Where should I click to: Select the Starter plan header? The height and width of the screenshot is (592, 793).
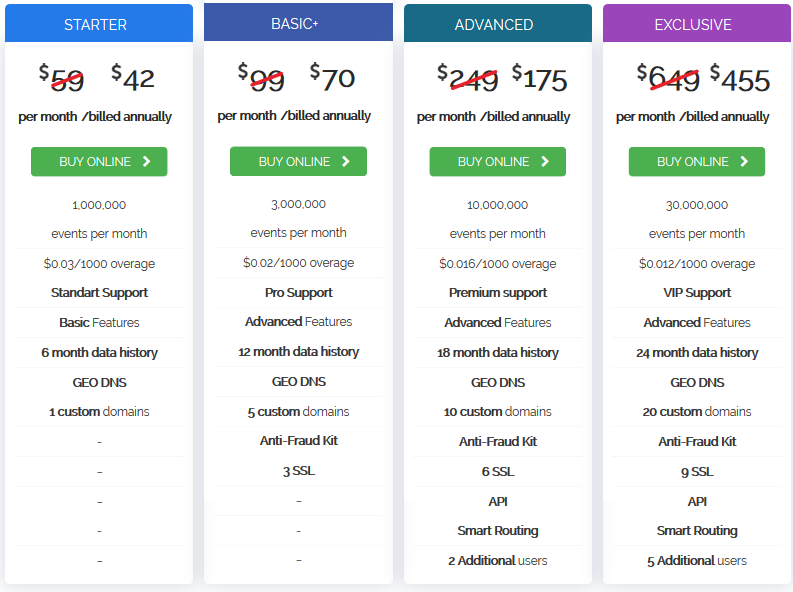[x=99, y=24]
